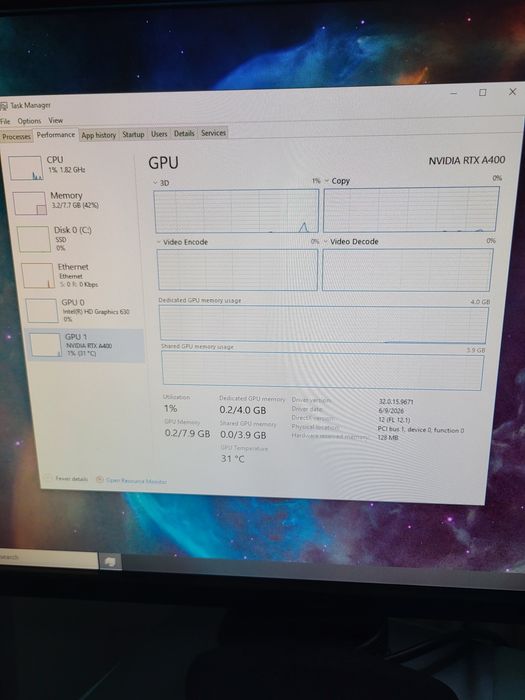Select the Performance tab
This screenshot has width=525, height=700.
56,135
